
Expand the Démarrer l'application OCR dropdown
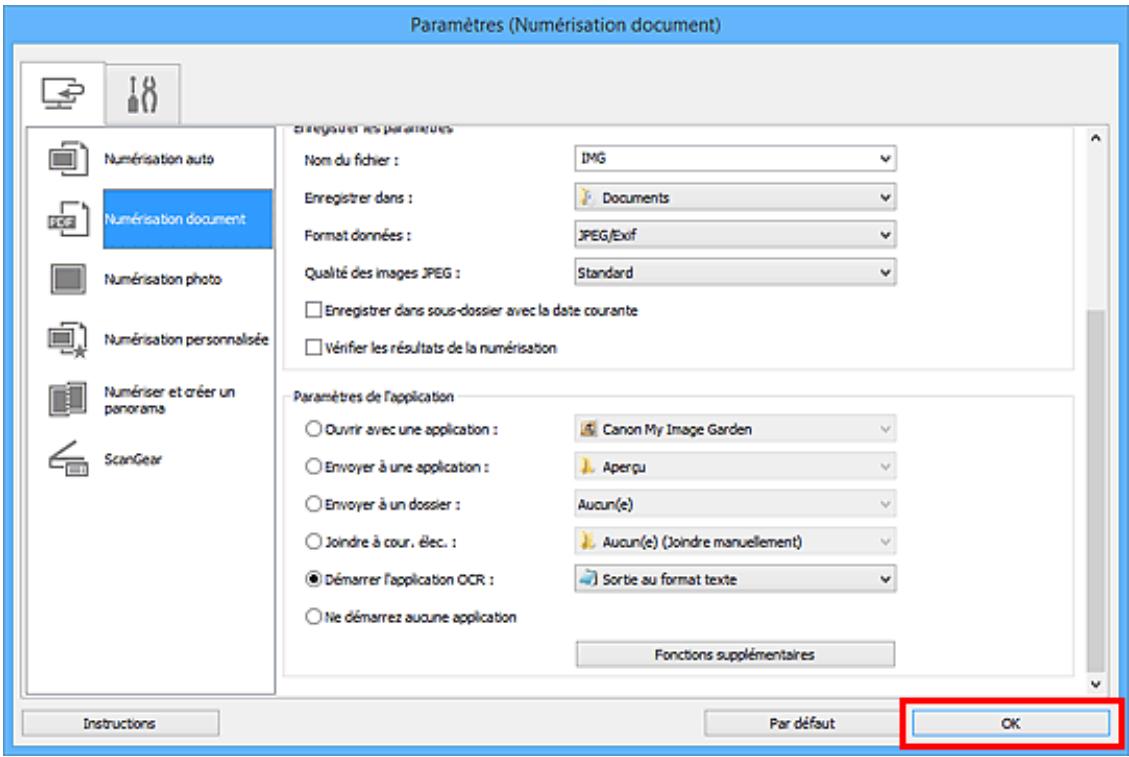pyautogui.click(x=735, y=579)
